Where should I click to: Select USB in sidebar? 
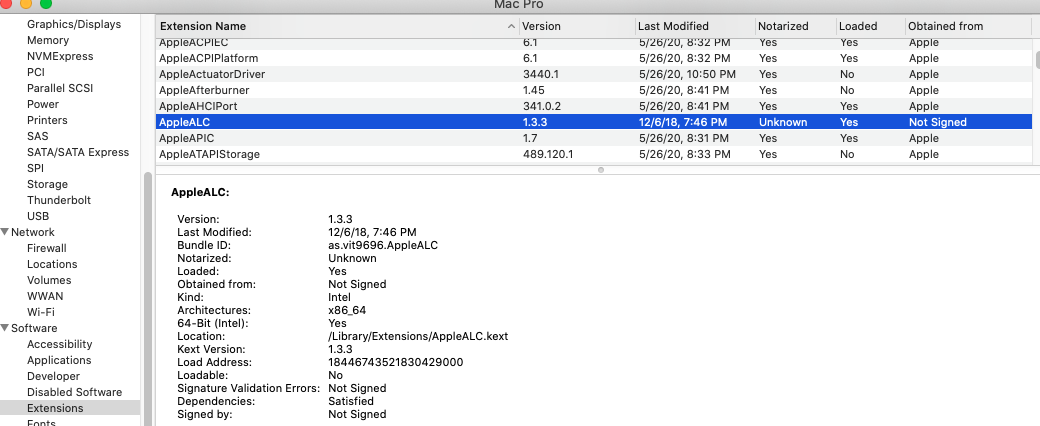coord(38,216)
